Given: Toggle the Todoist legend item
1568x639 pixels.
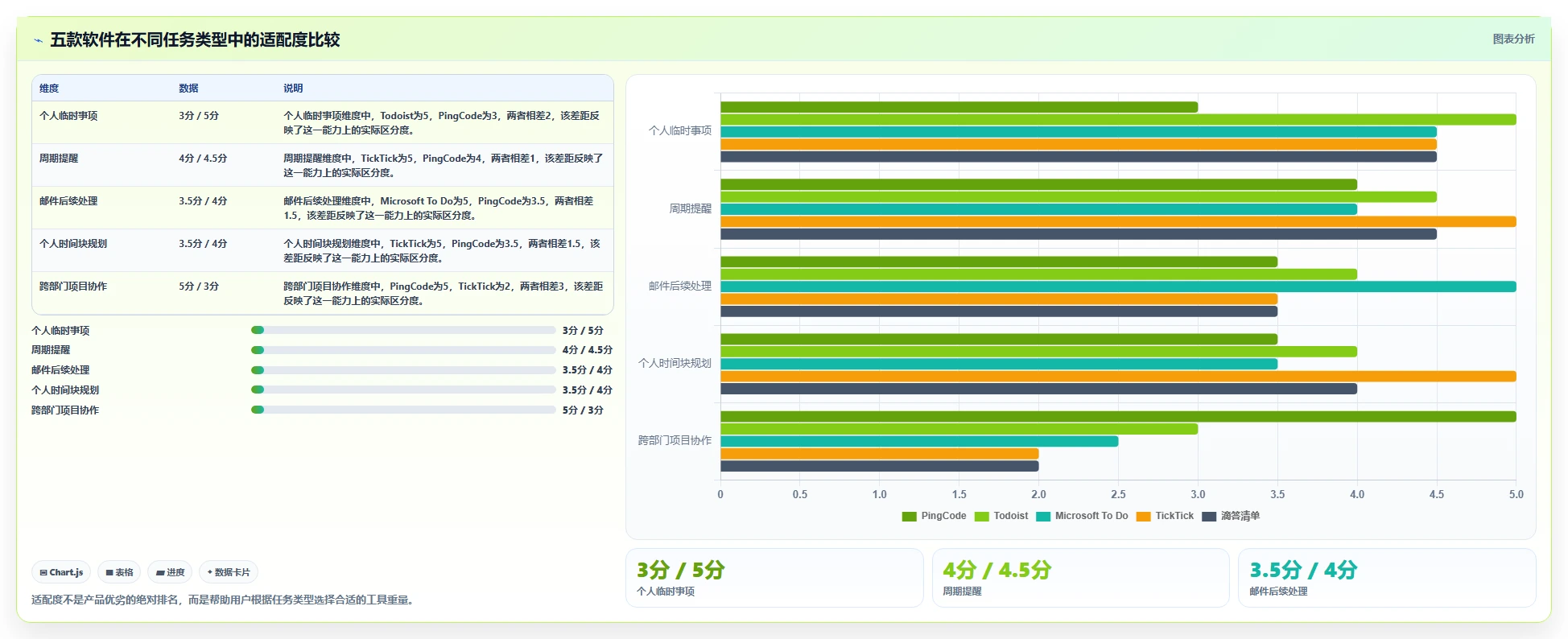Looking at the screenshot, I should (x=1001, y=516).
